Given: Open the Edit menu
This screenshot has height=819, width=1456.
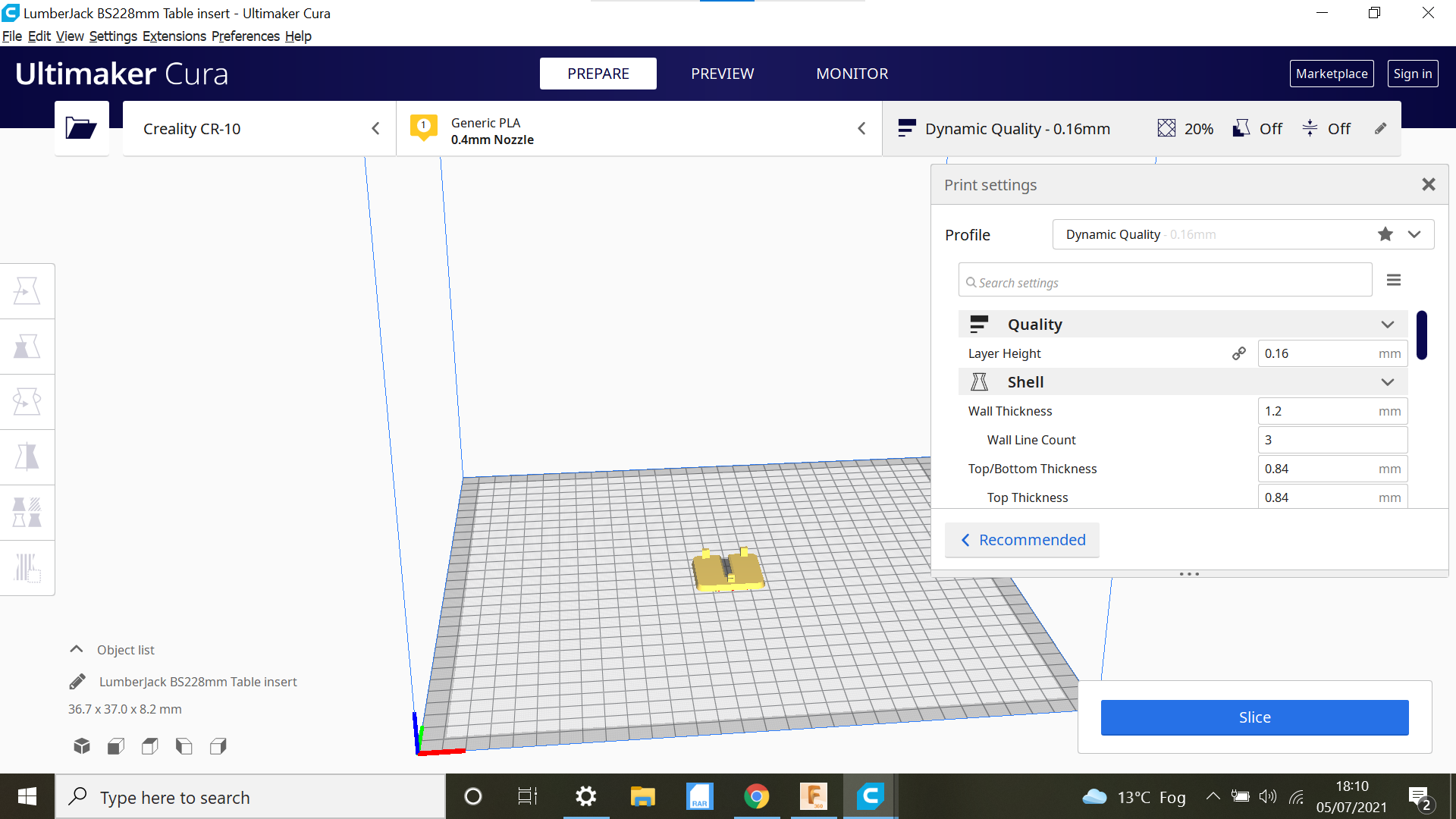Looking at the screenshot, I should [39, 36].
